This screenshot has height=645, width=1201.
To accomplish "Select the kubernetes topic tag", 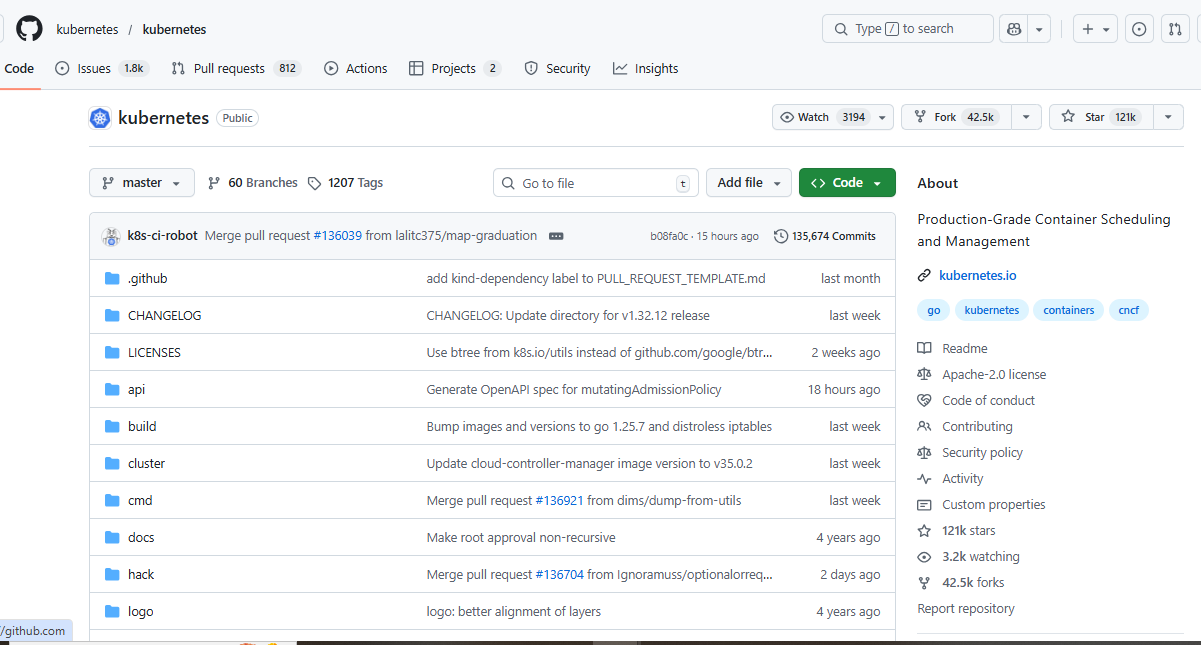I will coord(991,310).
